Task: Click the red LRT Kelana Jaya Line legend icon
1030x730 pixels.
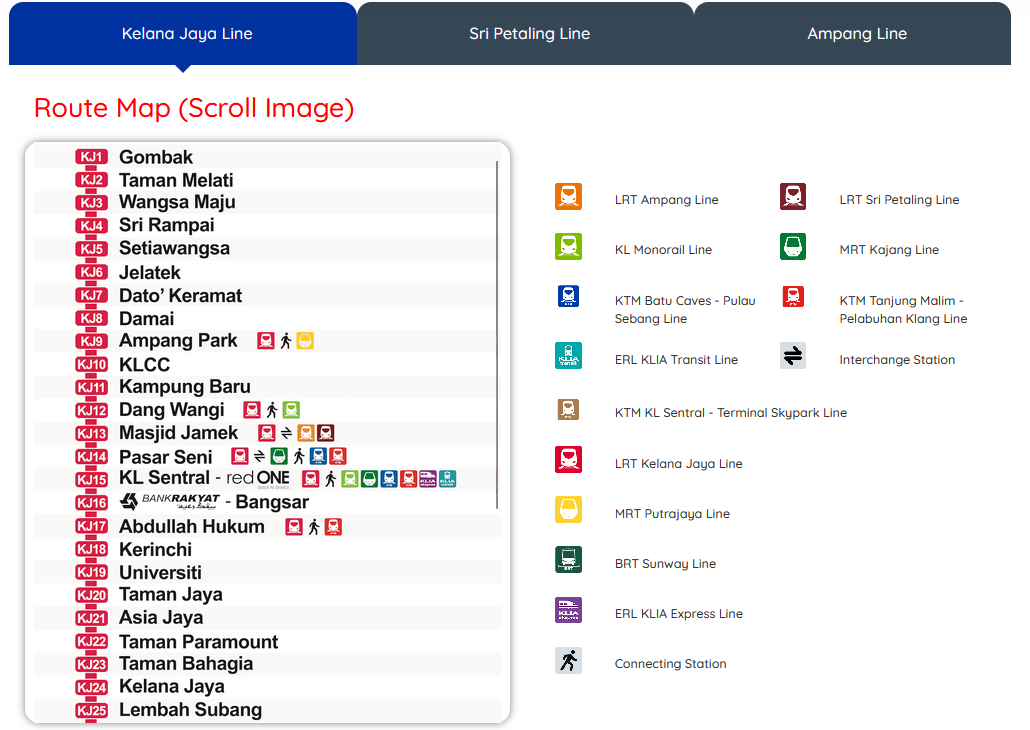Action: [568, 459]
